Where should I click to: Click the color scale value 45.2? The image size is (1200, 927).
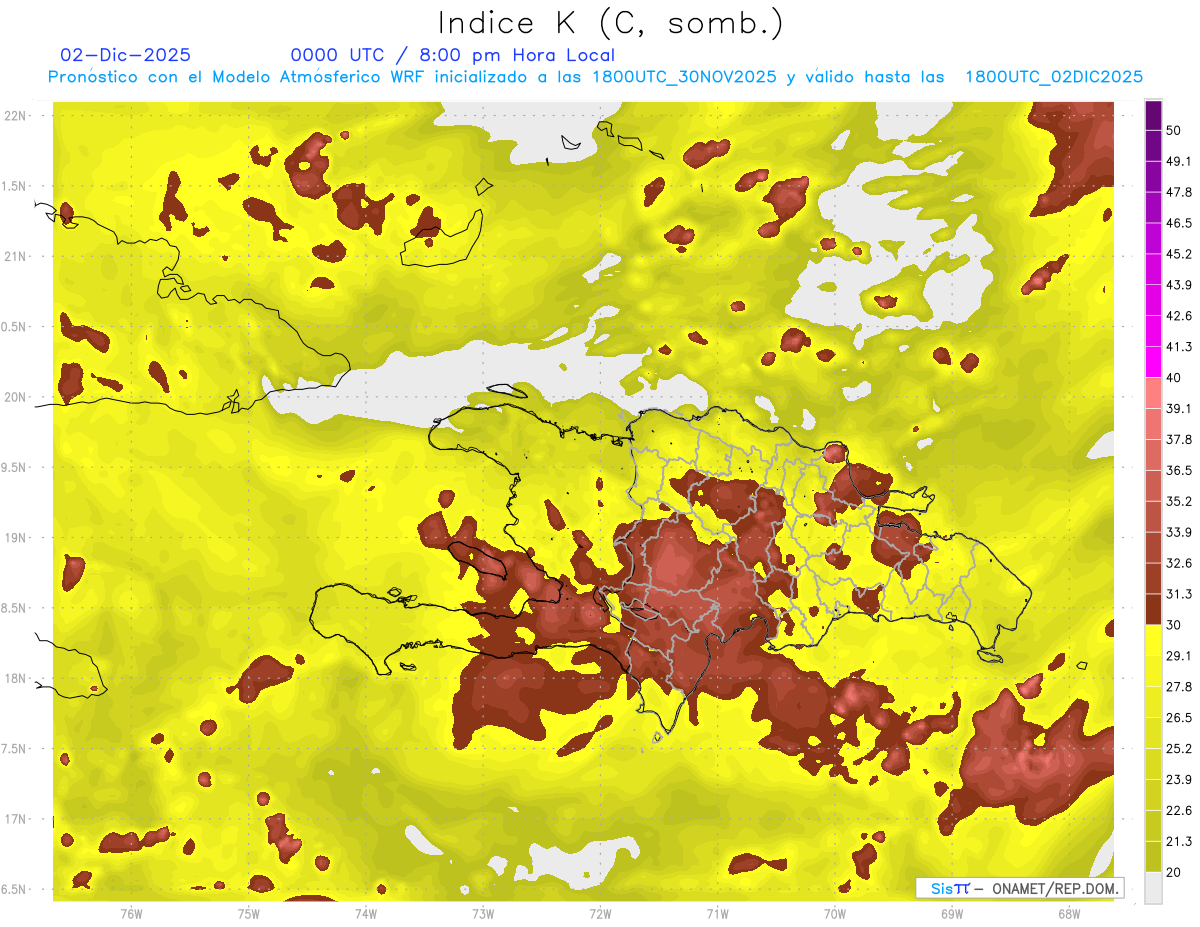[x=1178, y=254]
